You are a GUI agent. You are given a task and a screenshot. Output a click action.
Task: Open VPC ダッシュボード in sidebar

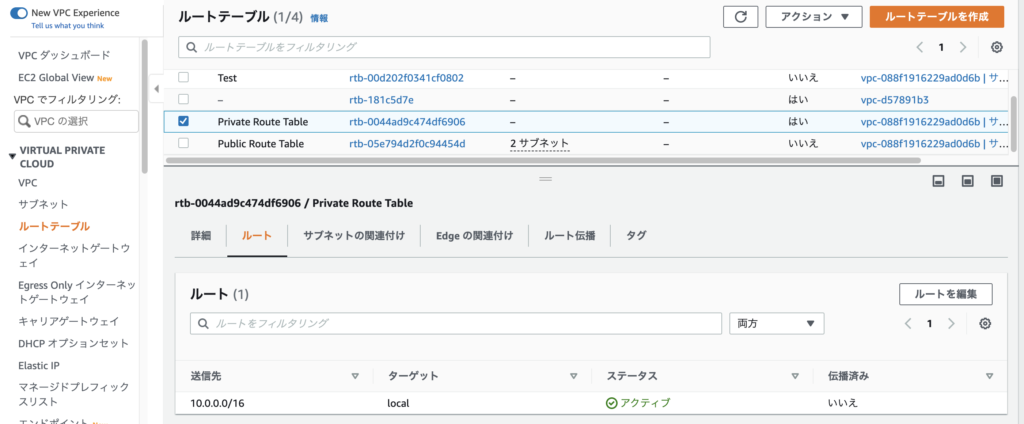click(x=64, y=56)
